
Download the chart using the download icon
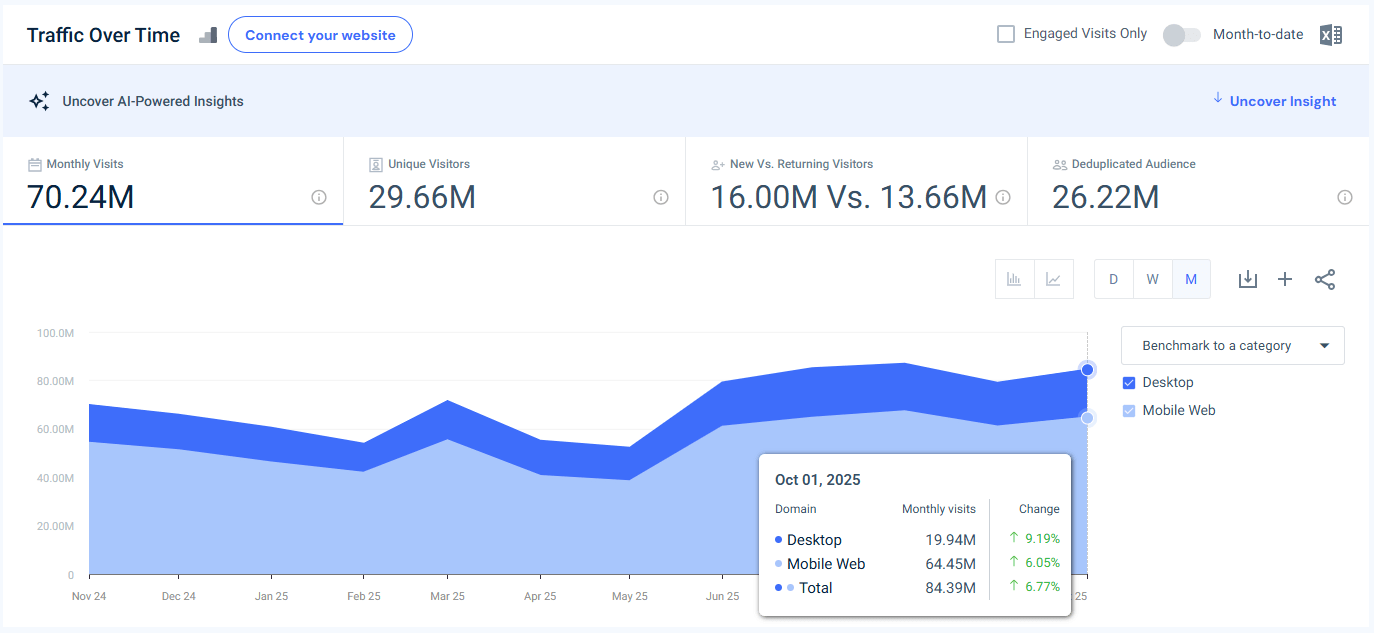point(1247,279)
